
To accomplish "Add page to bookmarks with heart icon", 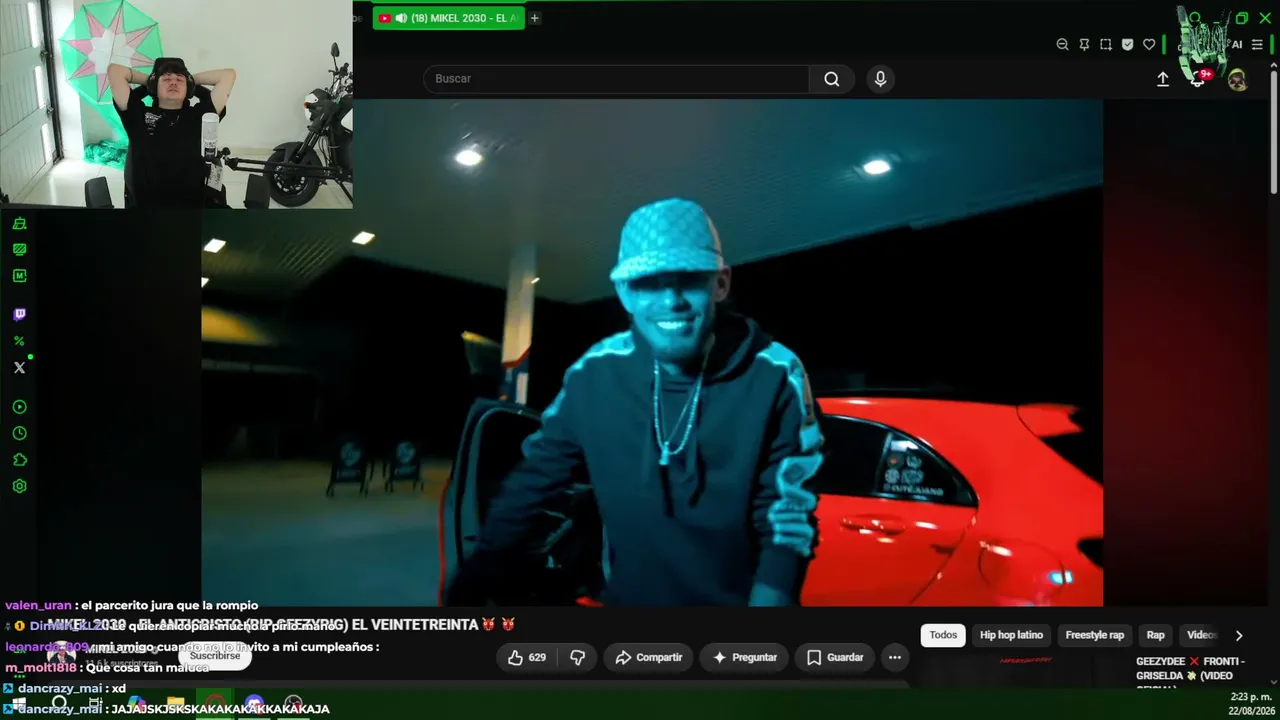I will click(1149, 44).
